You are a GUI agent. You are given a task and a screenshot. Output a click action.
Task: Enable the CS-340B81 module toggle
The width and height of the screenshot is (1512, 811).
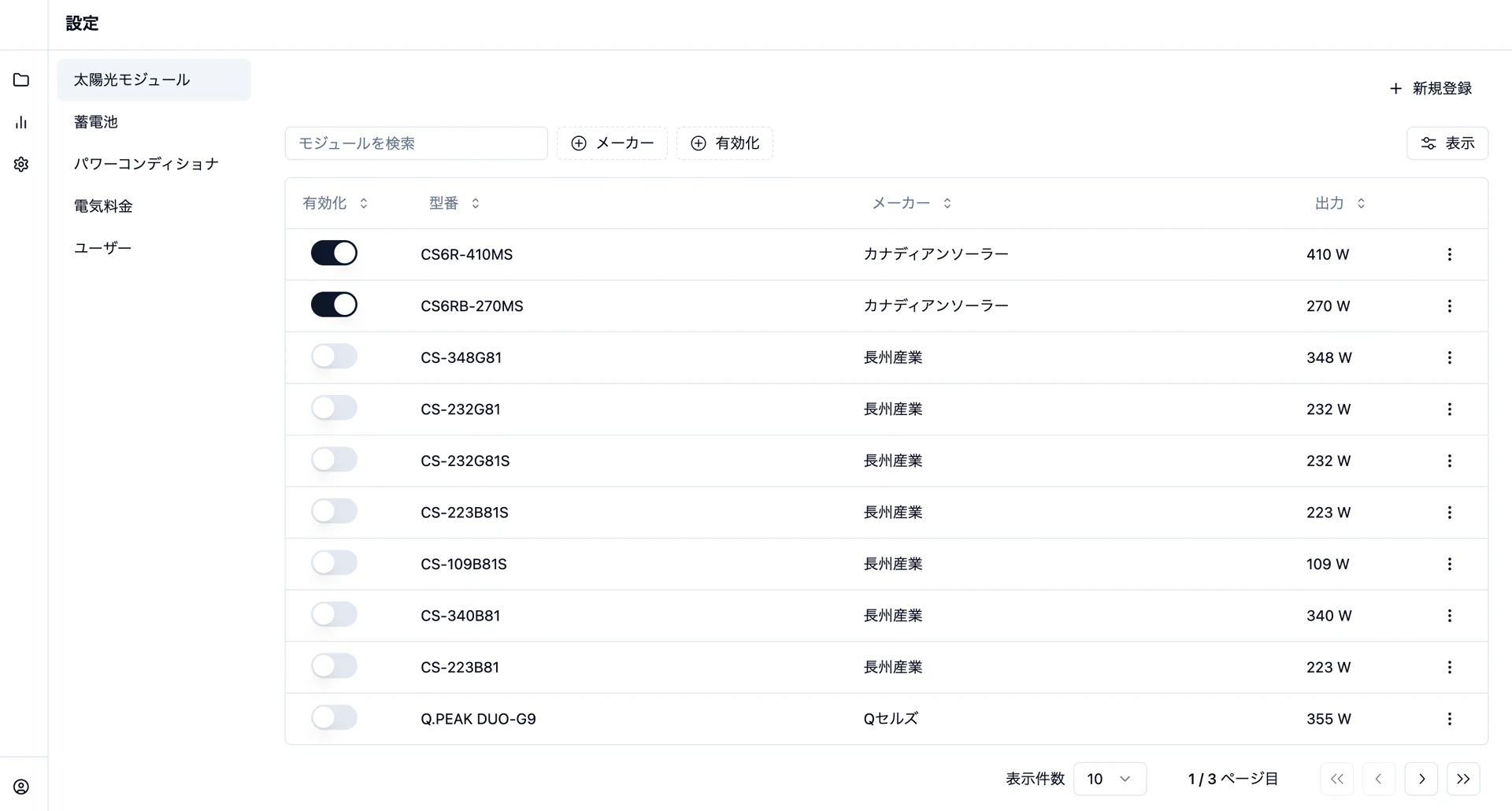coord(334,614)
